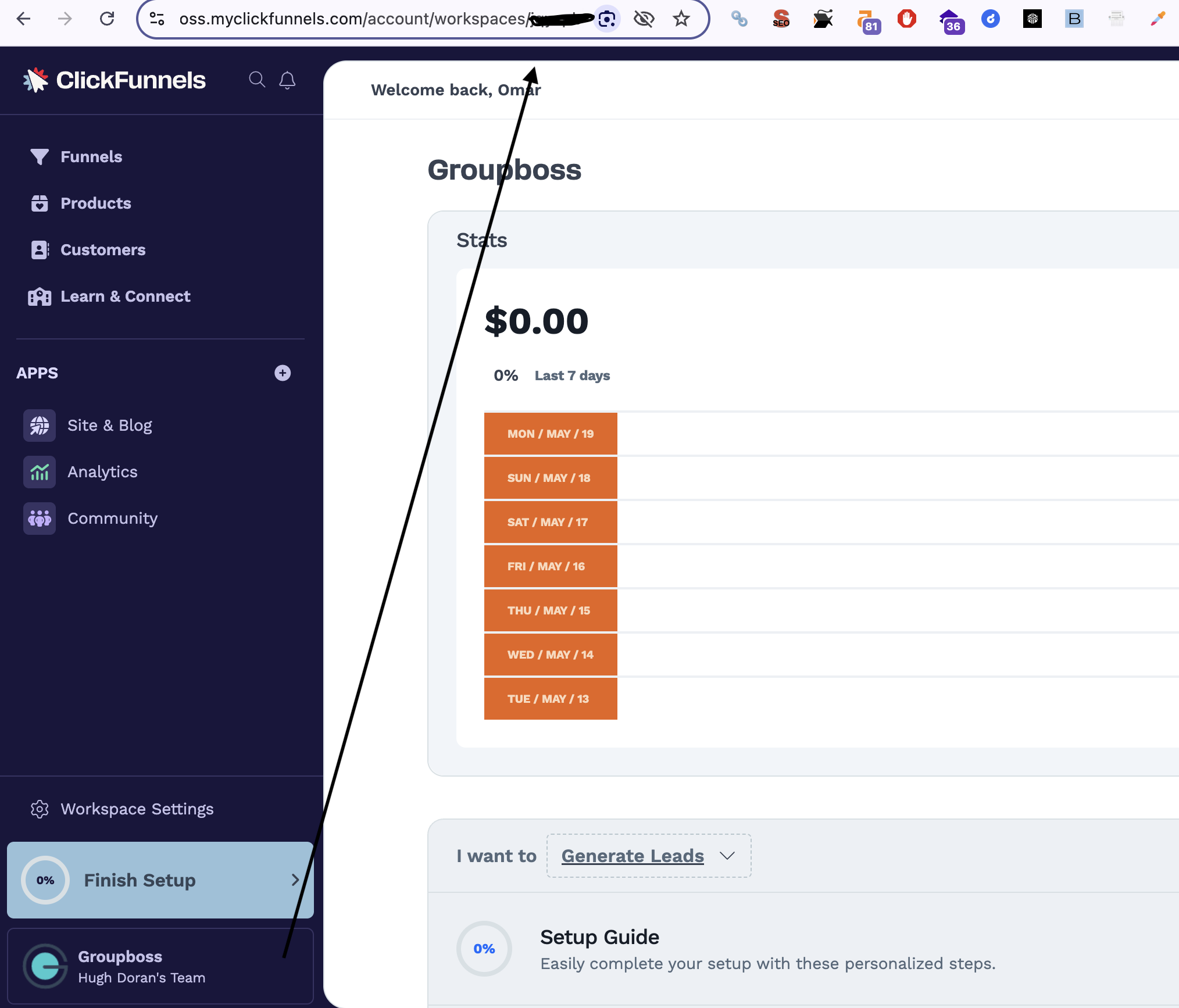Click the ClickFunnels logo
The height and width of the screenshot is (1008, 1179).
(x=114, y=80)
